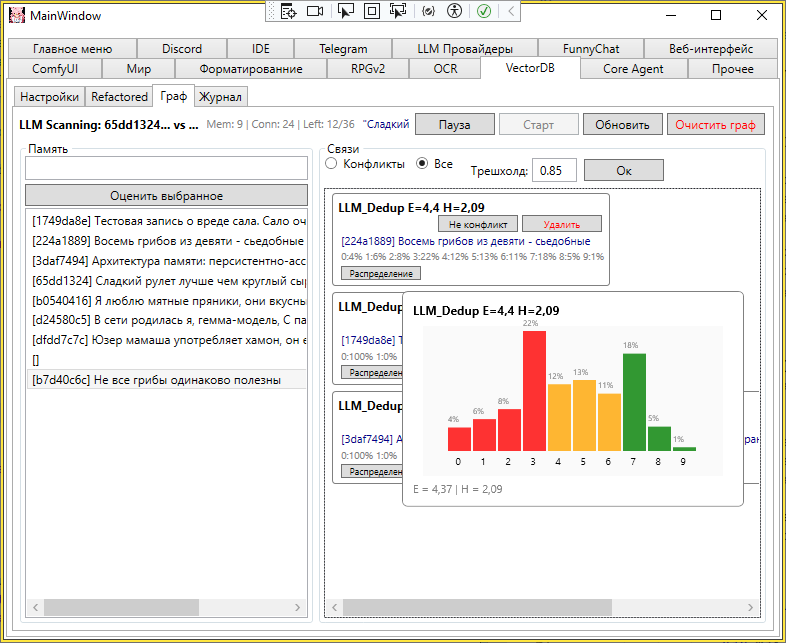Click Связи panel scroll left arrow
Viewport: 786px width, 643px height.
pos(334,607)
